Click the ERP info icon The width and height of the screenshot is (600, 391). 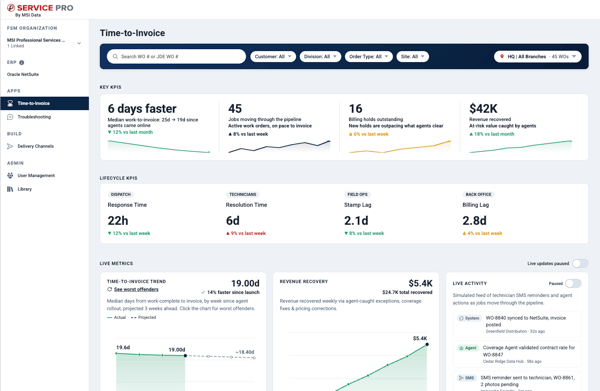(21, 62)
